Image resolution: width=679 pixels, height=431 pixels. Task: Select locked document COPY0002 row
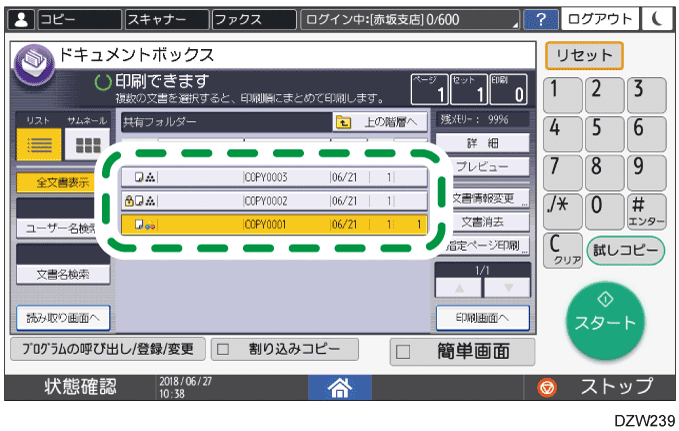tap(274, 201)
